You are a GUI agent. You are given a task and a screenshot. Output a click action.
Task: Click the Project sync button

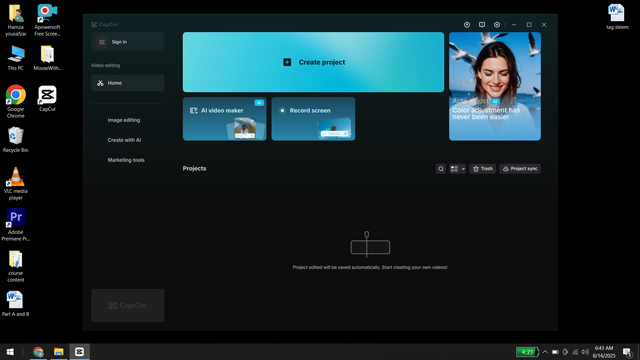click(520, 169)
